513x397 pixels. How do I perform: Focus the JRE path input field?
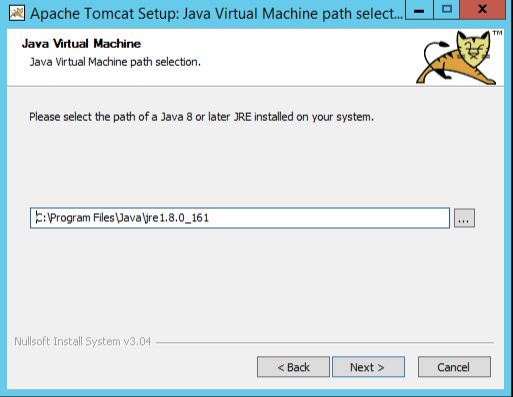pyautogui.click(x=240, y=218)
